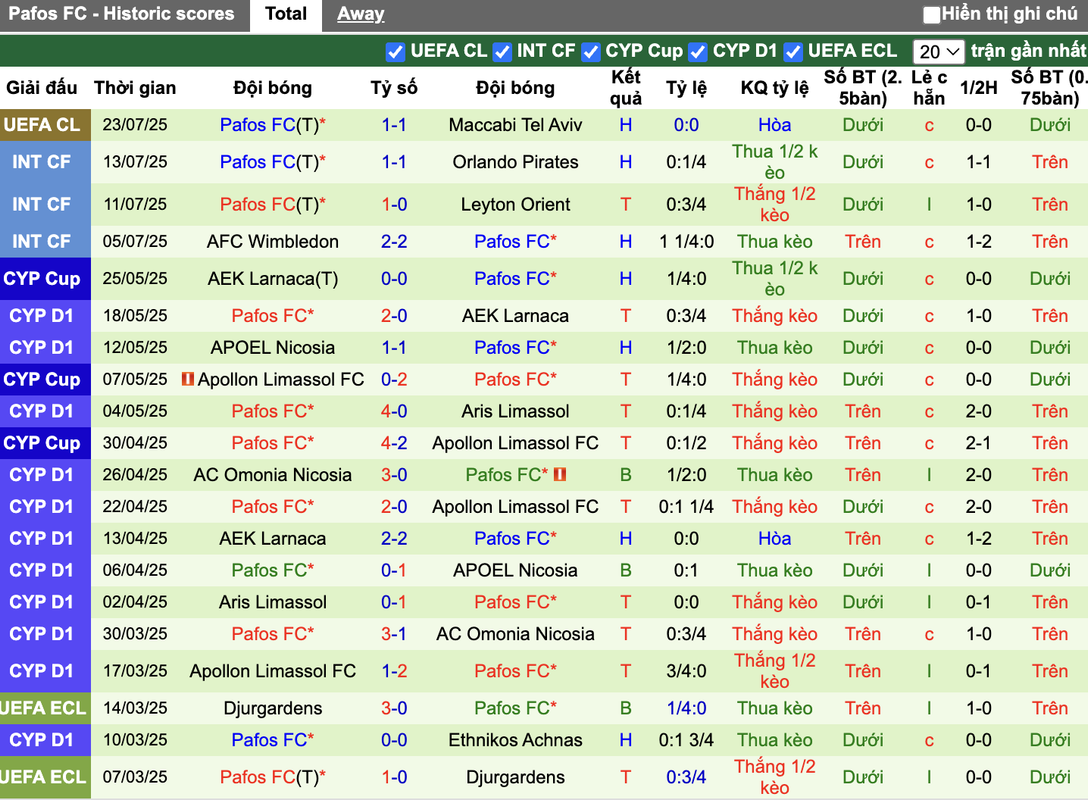Click the 4-0 score versus Aris Limassol
Viewport: 1088px width, 800px height.
click(393, 411)
